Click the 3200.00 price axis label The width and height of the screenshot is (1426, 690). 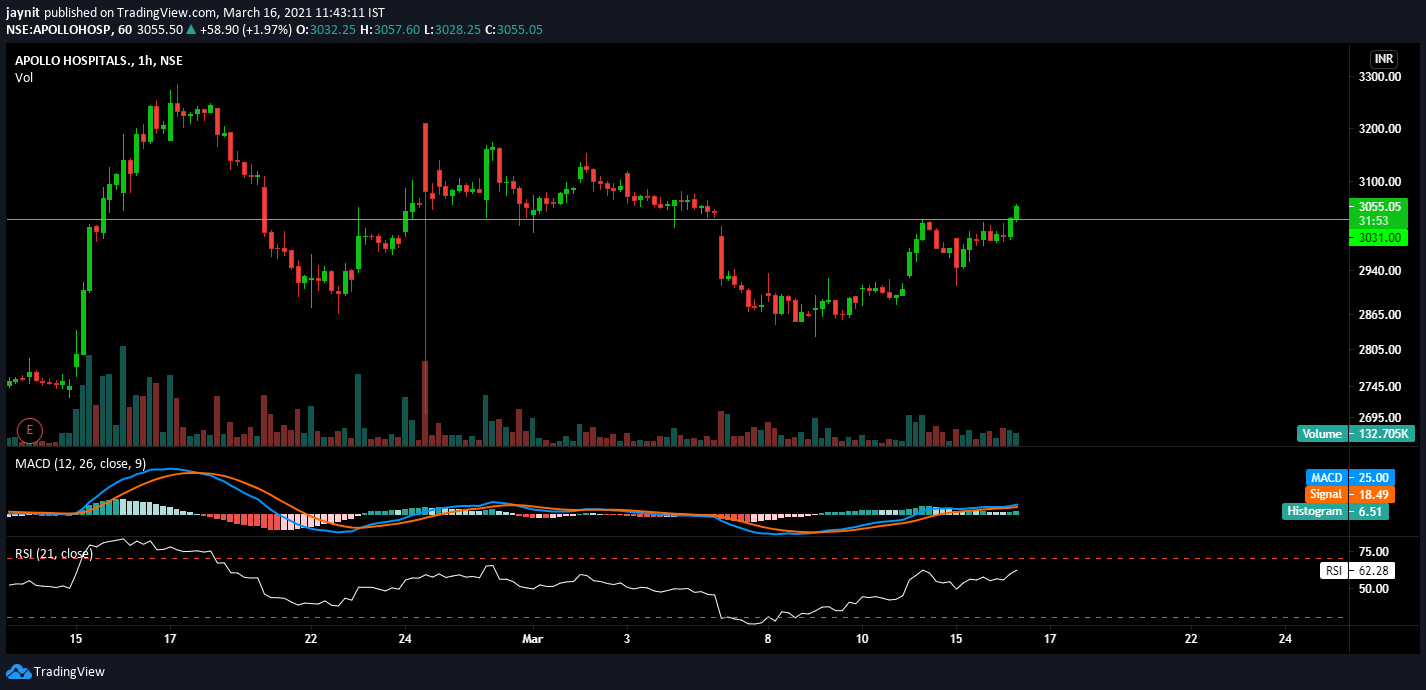(x=1380, y=130)
